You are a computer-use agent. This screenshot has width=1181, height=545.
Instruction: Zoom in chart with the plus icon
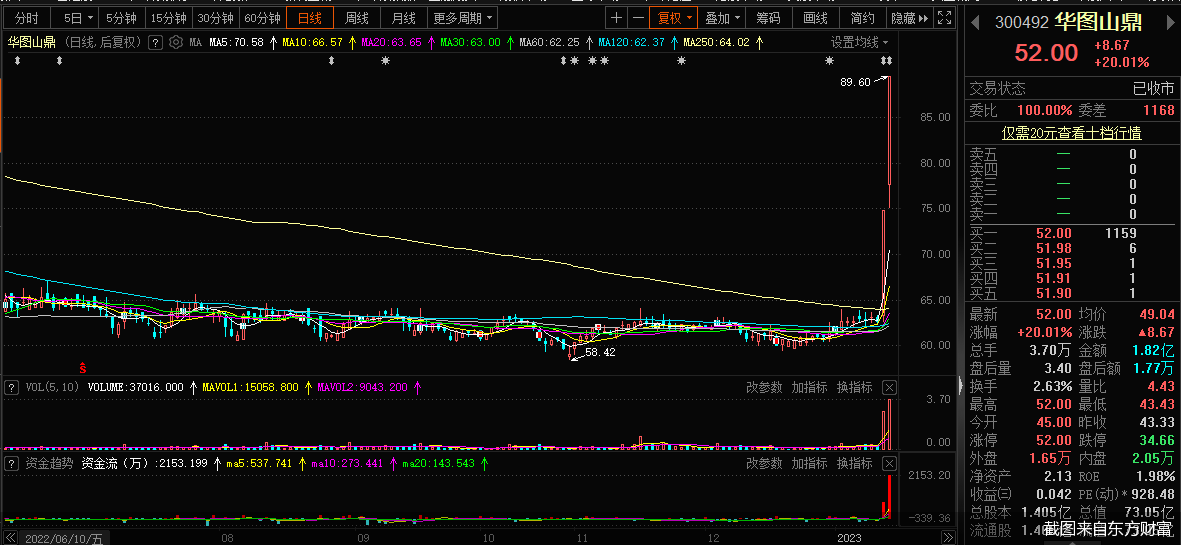click(x=616, y=18)
